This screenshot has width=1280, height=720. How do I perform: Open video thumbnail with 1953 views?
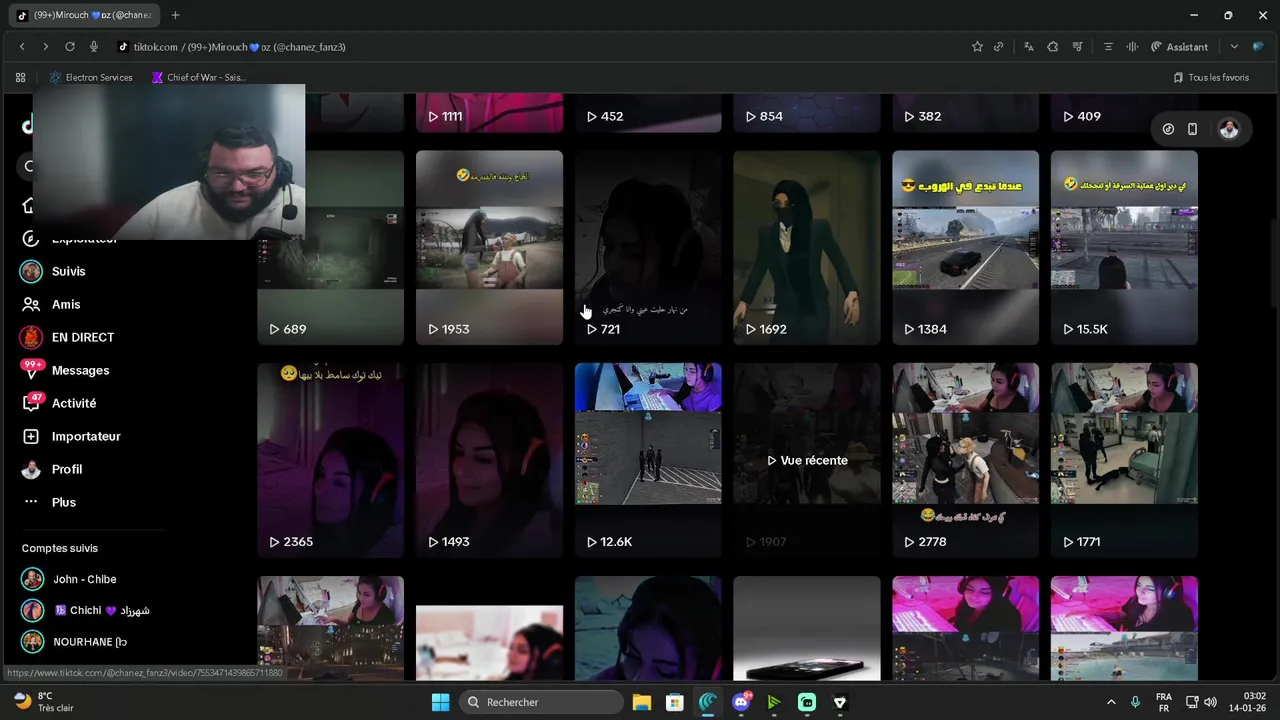point(489,247)
